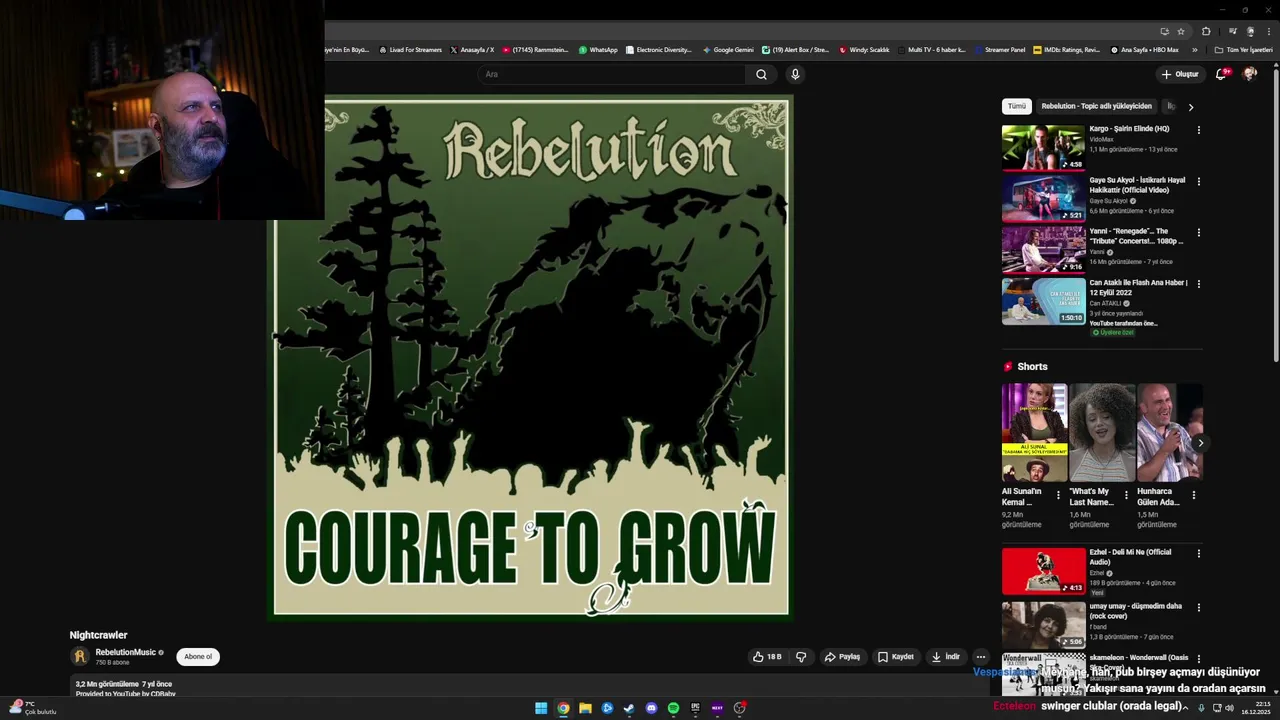Open options for Kargo - Şairin Elinde video
The image size is (1280, 720).
(x=1198, y=130)
